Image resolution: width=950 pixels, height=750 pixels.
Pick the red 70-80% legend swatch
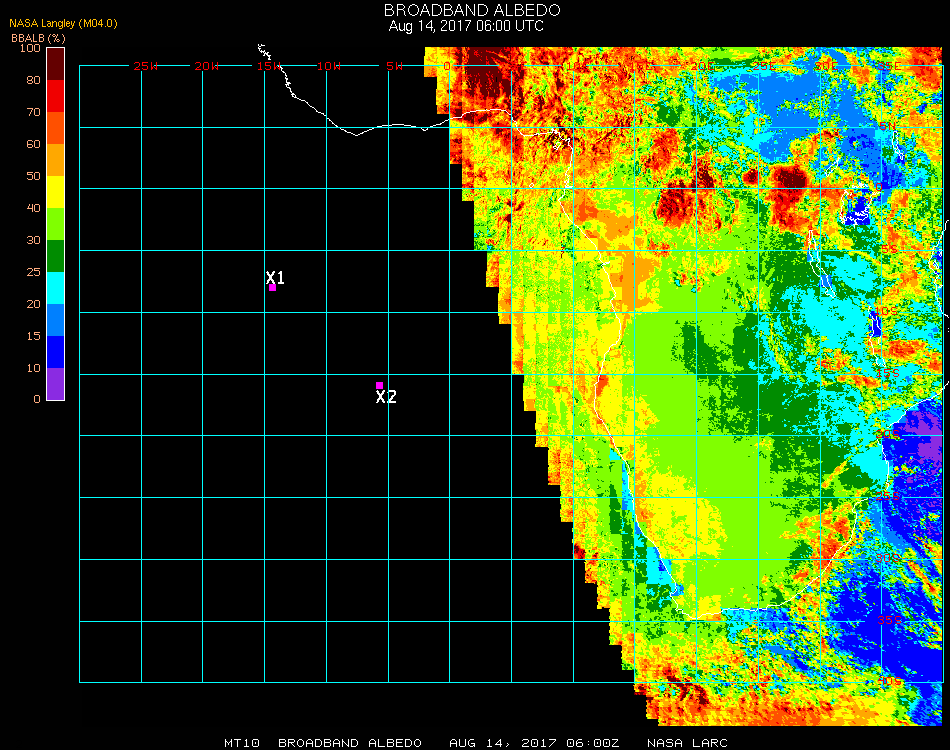[x=56, y=96]
